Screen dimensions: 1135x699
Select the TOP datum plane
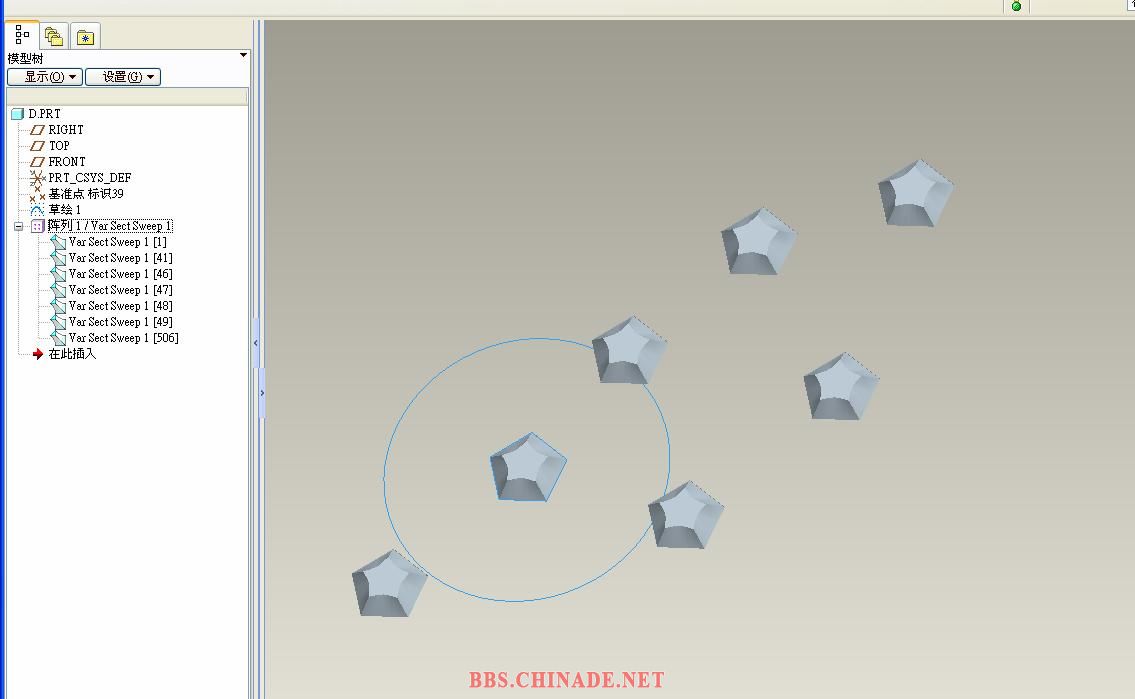[x=59, y=145]
